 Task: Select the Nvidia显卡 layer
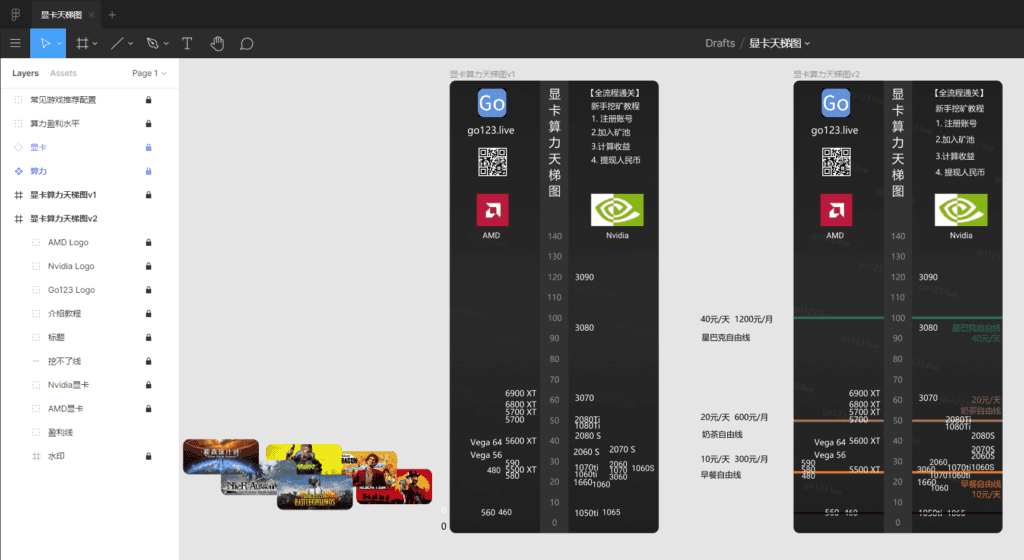click(89, 385)
